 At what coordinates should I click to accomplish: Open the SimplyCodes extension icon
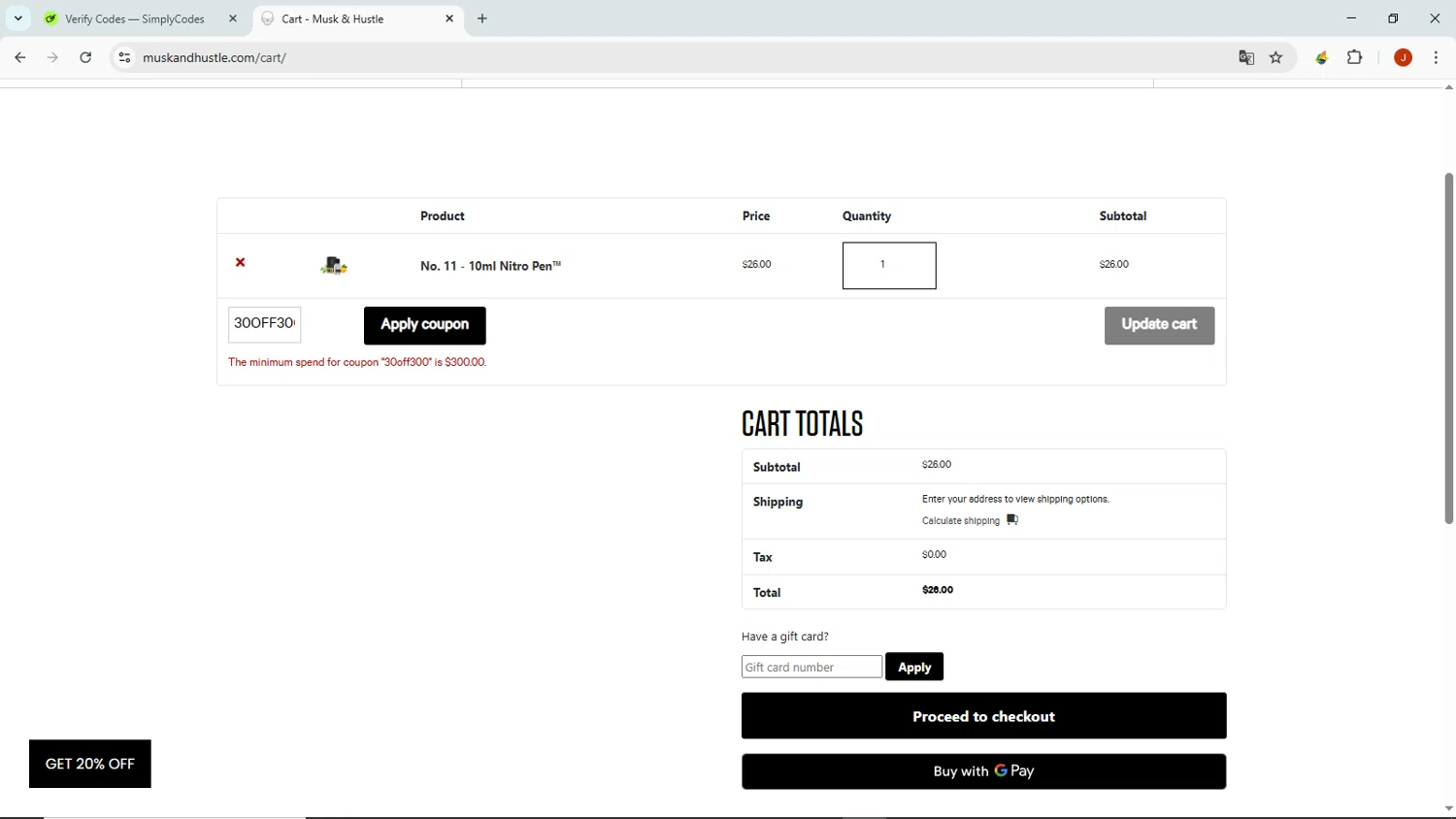[x=1321, y=58]
